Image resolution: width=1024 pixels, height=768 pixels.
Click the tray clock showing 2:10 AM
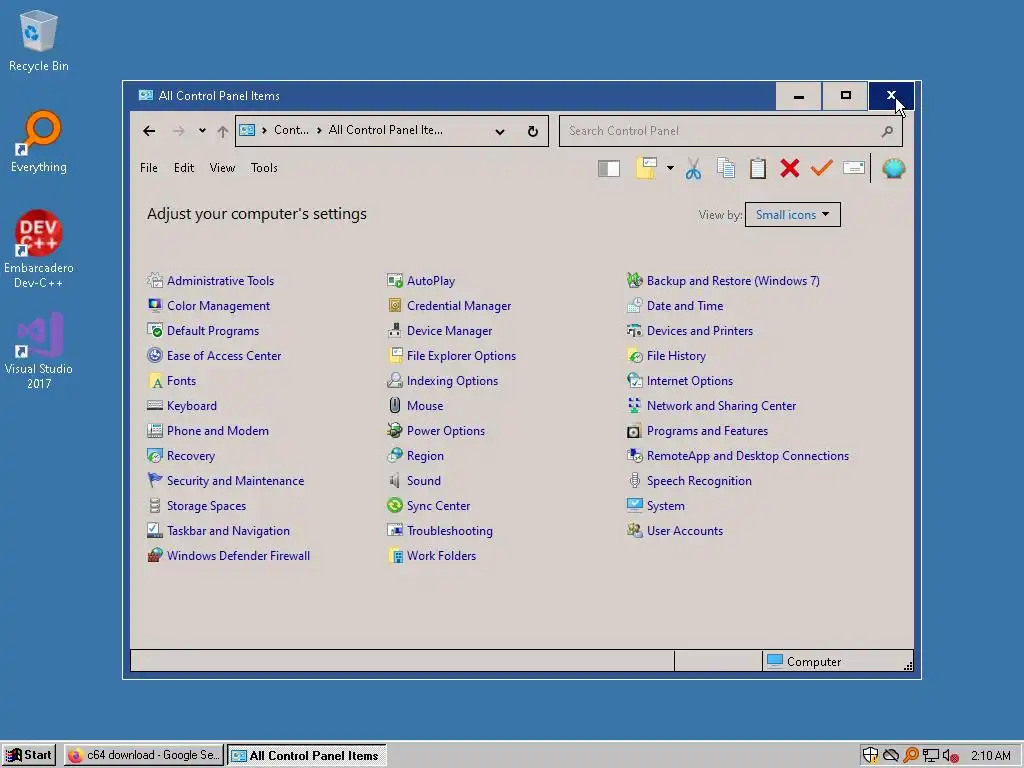pos(990,756)
